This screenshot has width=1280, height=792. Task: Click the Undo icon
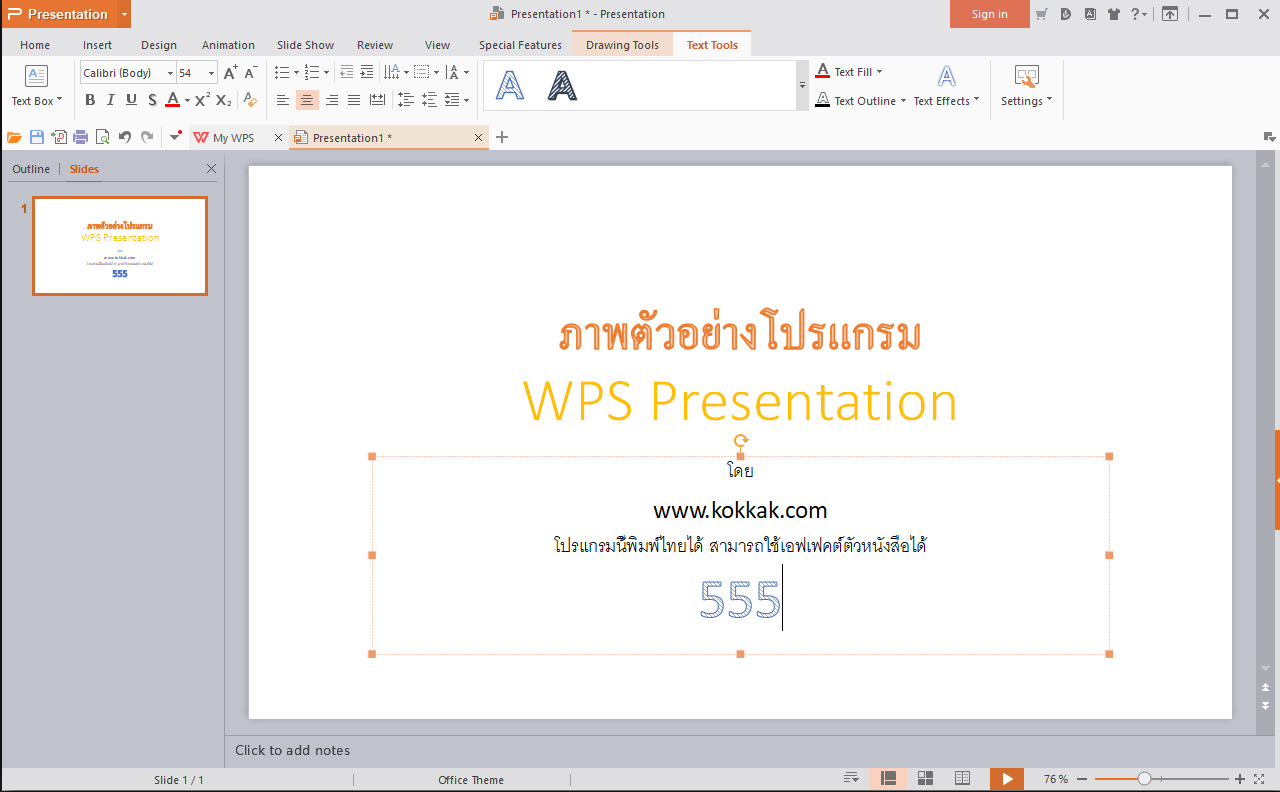pos(125,137)
